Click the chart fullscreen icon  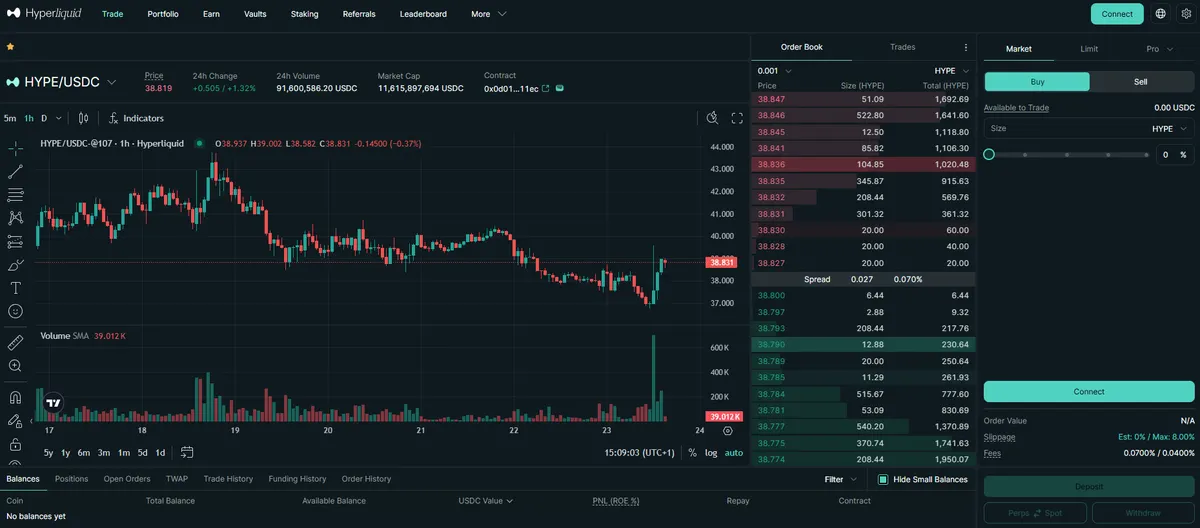tap(737, 118)
